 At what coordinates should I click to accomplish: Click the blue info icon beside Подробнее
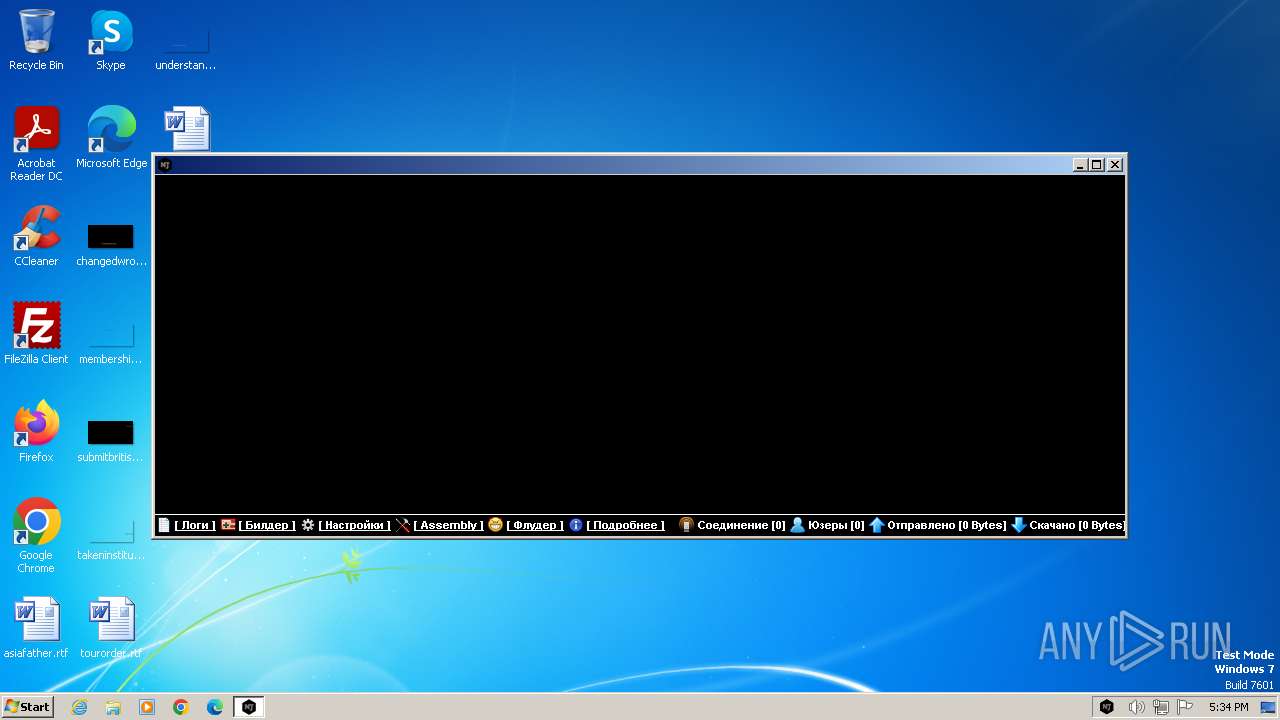tap(576, 525)
